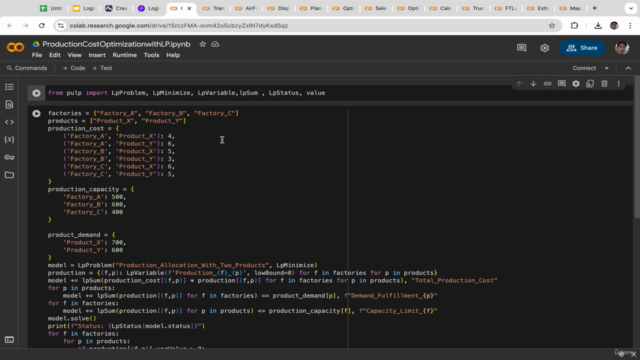This screenshot has height=360, width=640.
Task: Add comment icon in cell toolbar
Action: [x=562, y=84]
